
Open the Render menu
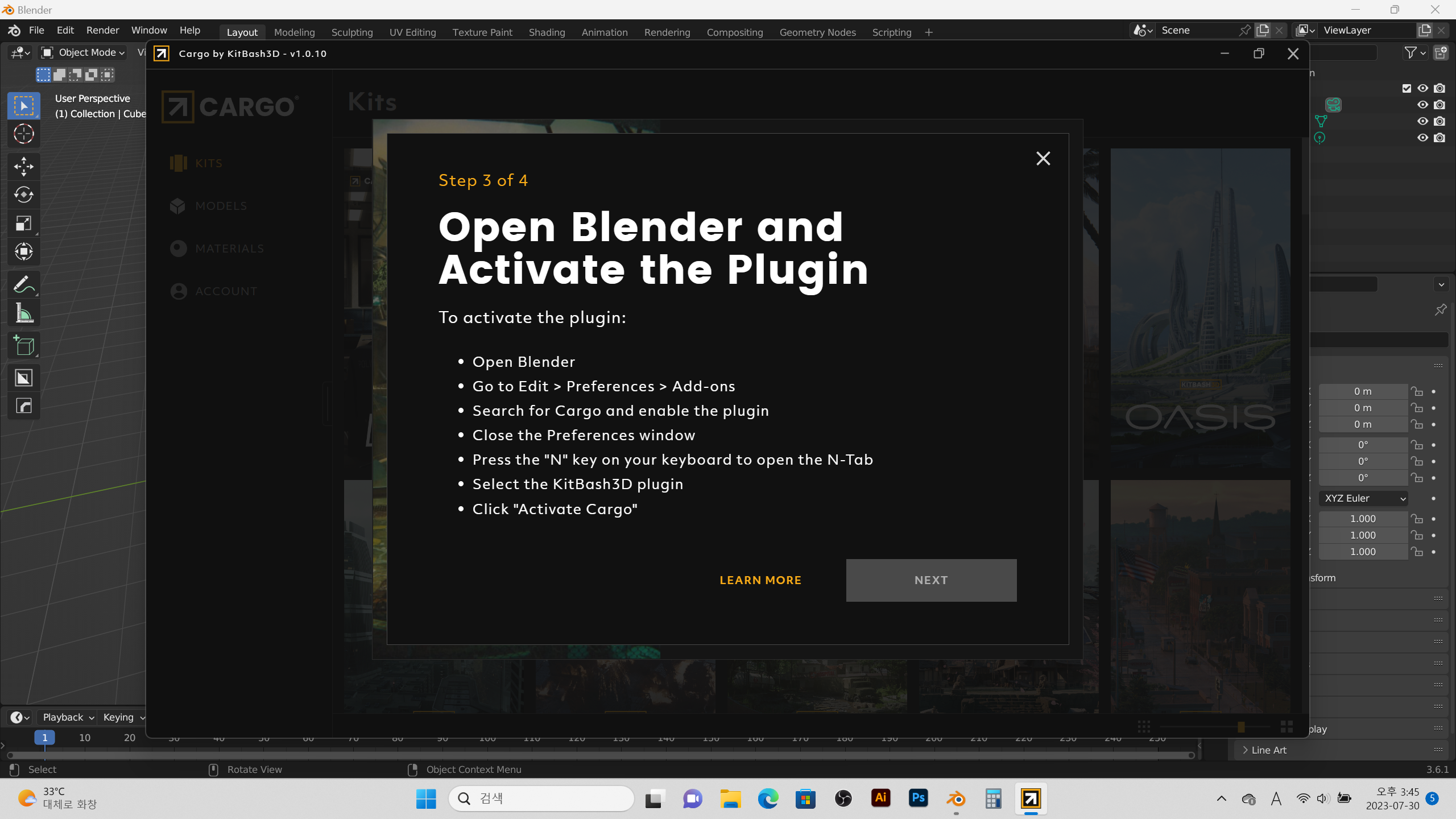(102, 30)
